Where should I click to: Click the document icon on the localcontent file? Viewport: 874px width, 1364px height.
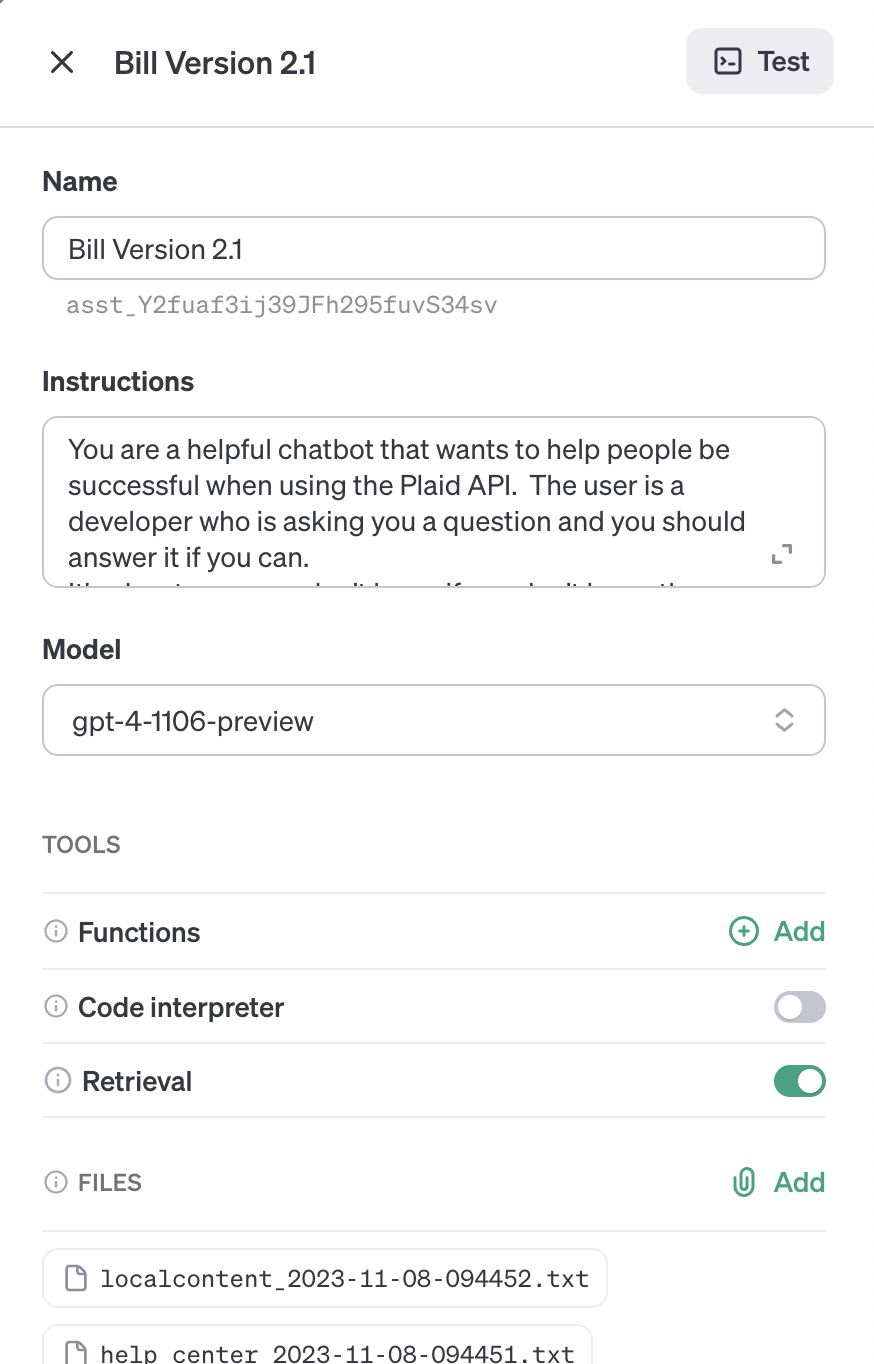pos(75,1278)
